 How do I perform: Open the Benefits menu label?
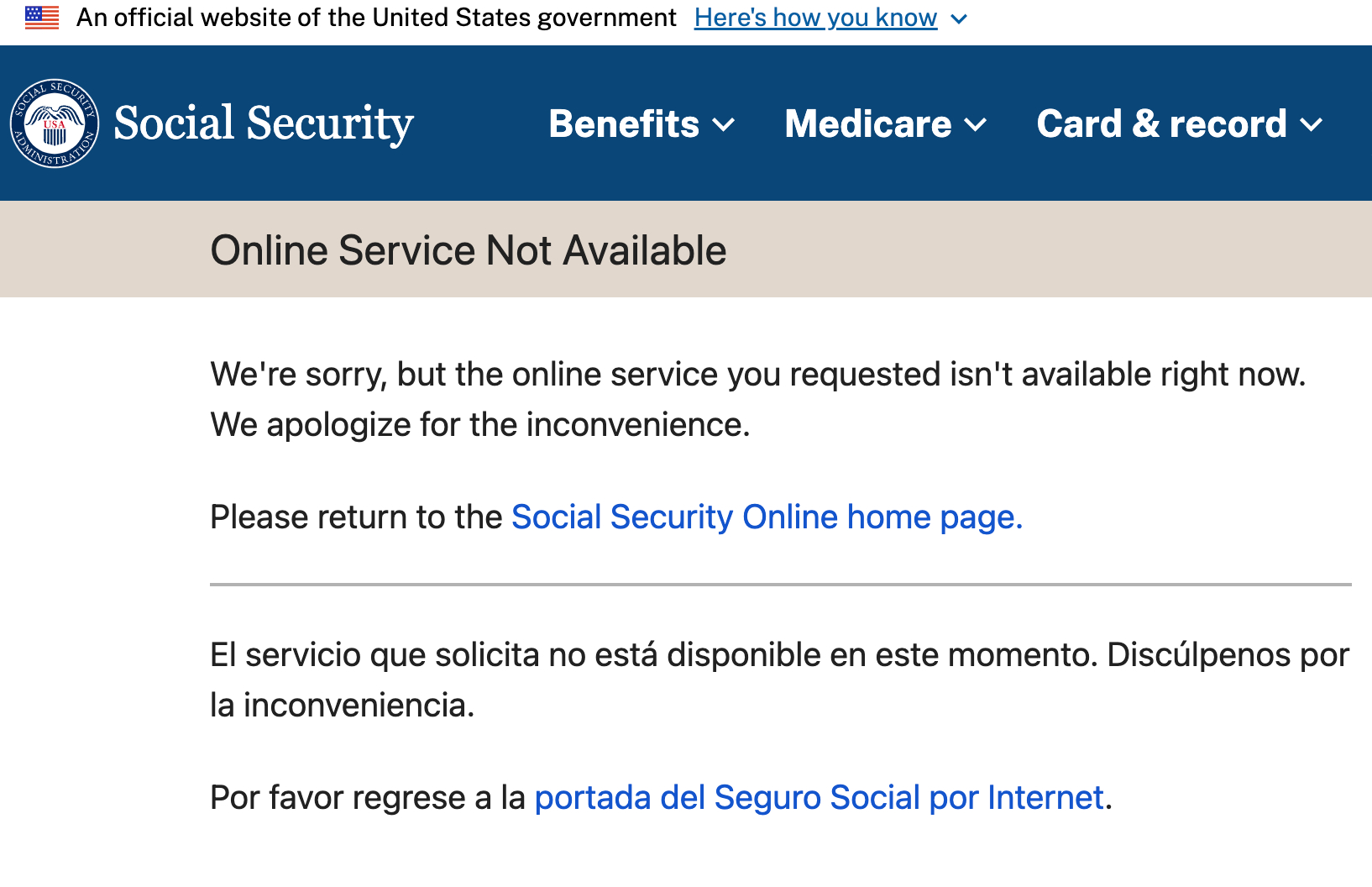coord(624,123)
